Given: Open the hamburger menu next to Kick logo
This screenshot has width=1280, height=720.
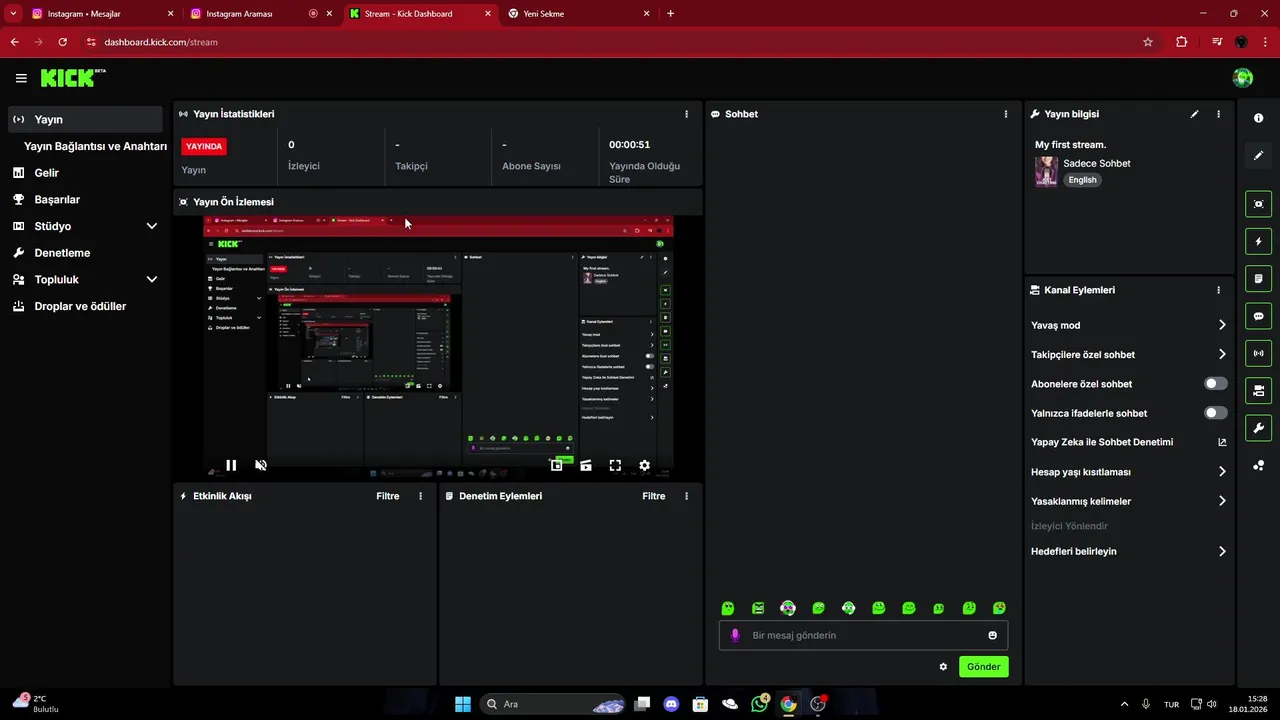Looking at the screenshot, I should coord(21,78).
